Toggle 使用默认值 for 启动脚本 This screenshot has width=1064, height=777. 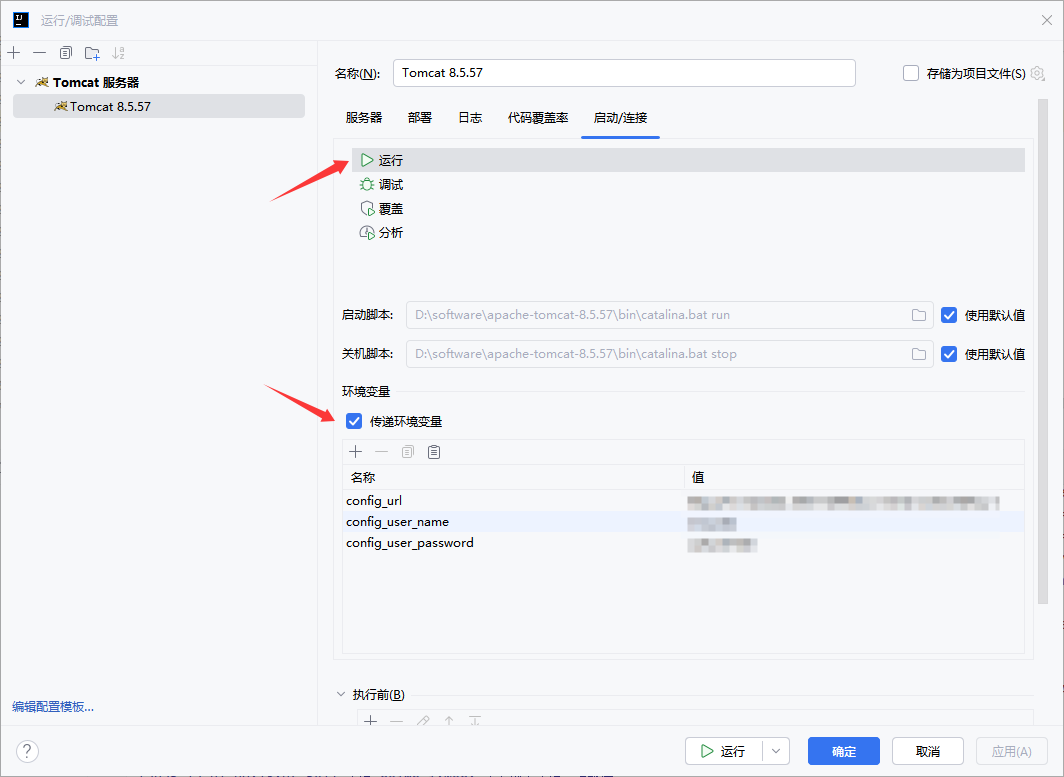pyautogui.click(x=949, y=315)
